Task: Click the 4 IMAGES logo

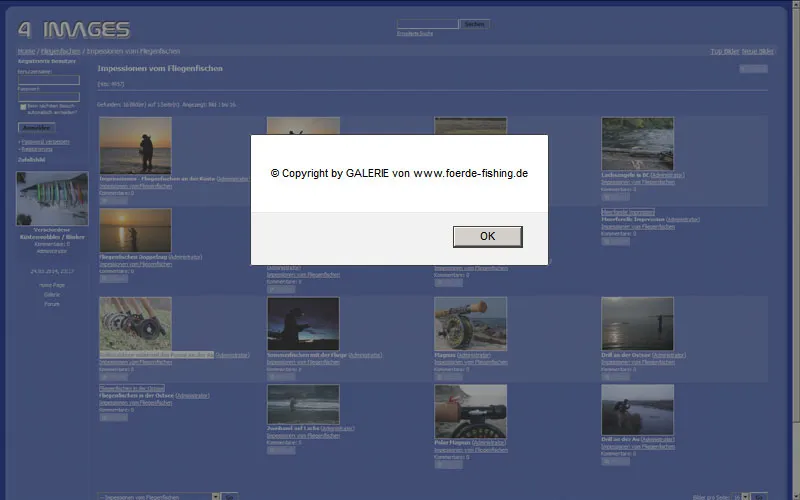Action: pyautogui.click(x=73, y=30)
